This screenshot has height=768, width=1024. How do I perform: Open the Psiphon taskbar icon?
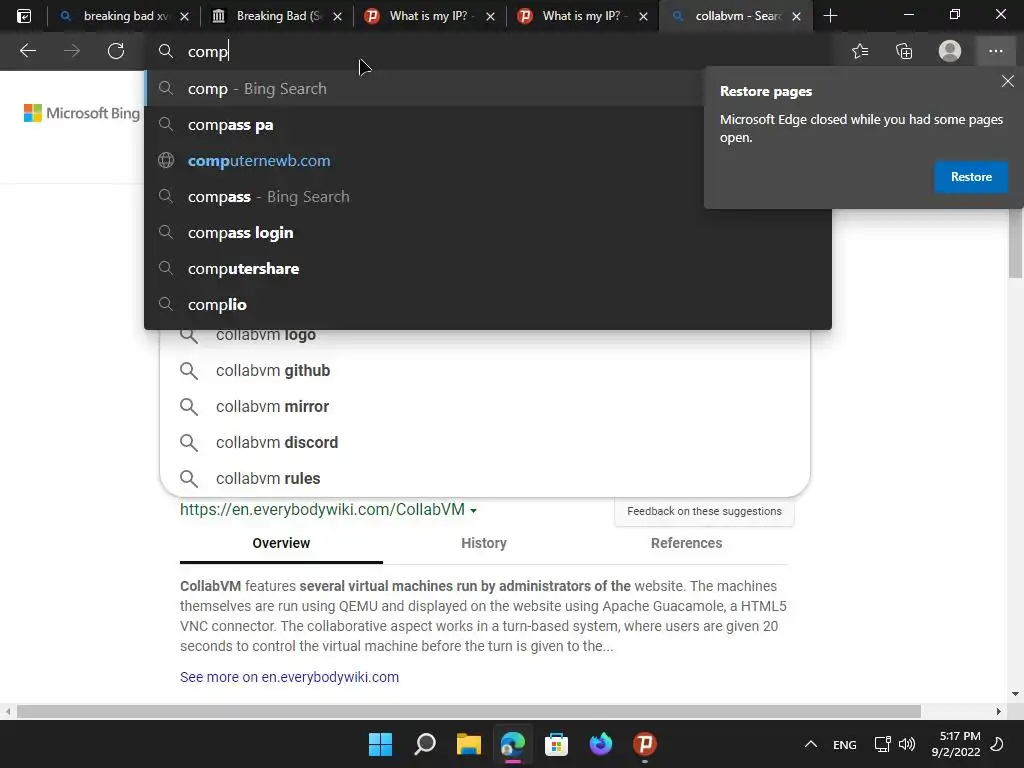pyautogui.click(x=645, y=744)
